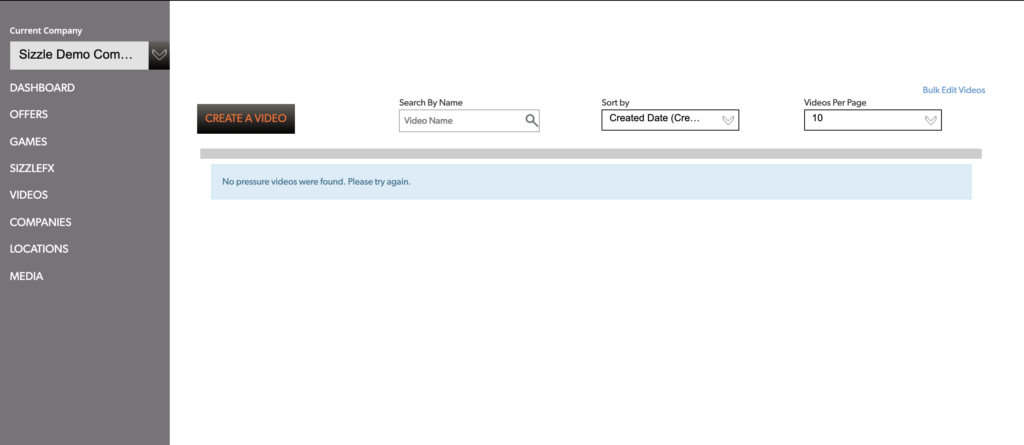Click the Current Company label
The image size is (1024, 445).
tap(46, 31)
